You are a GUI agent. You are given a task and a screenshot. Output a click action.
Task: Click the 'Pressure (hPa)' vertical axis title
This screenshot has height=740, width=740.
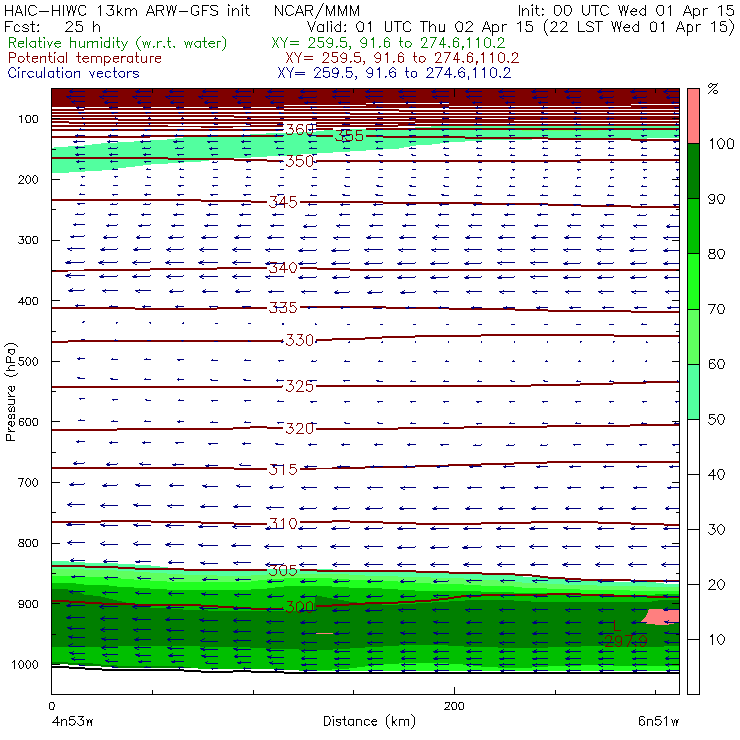click(x=10, y=391)
